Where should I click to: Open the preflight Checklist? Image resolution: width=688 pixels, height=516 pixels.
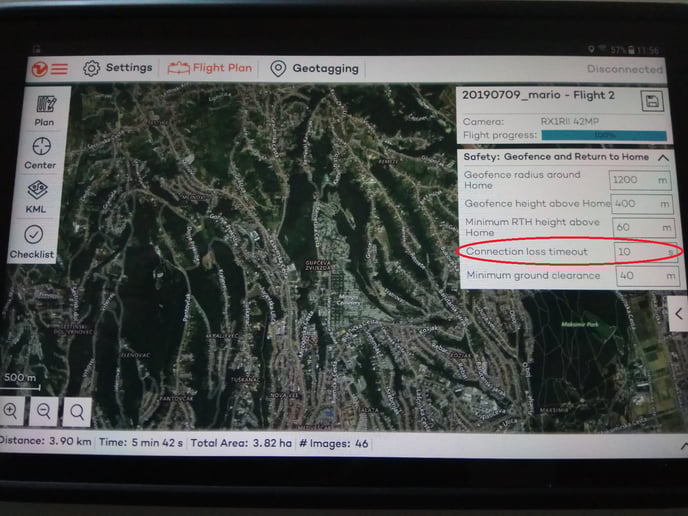32,242
